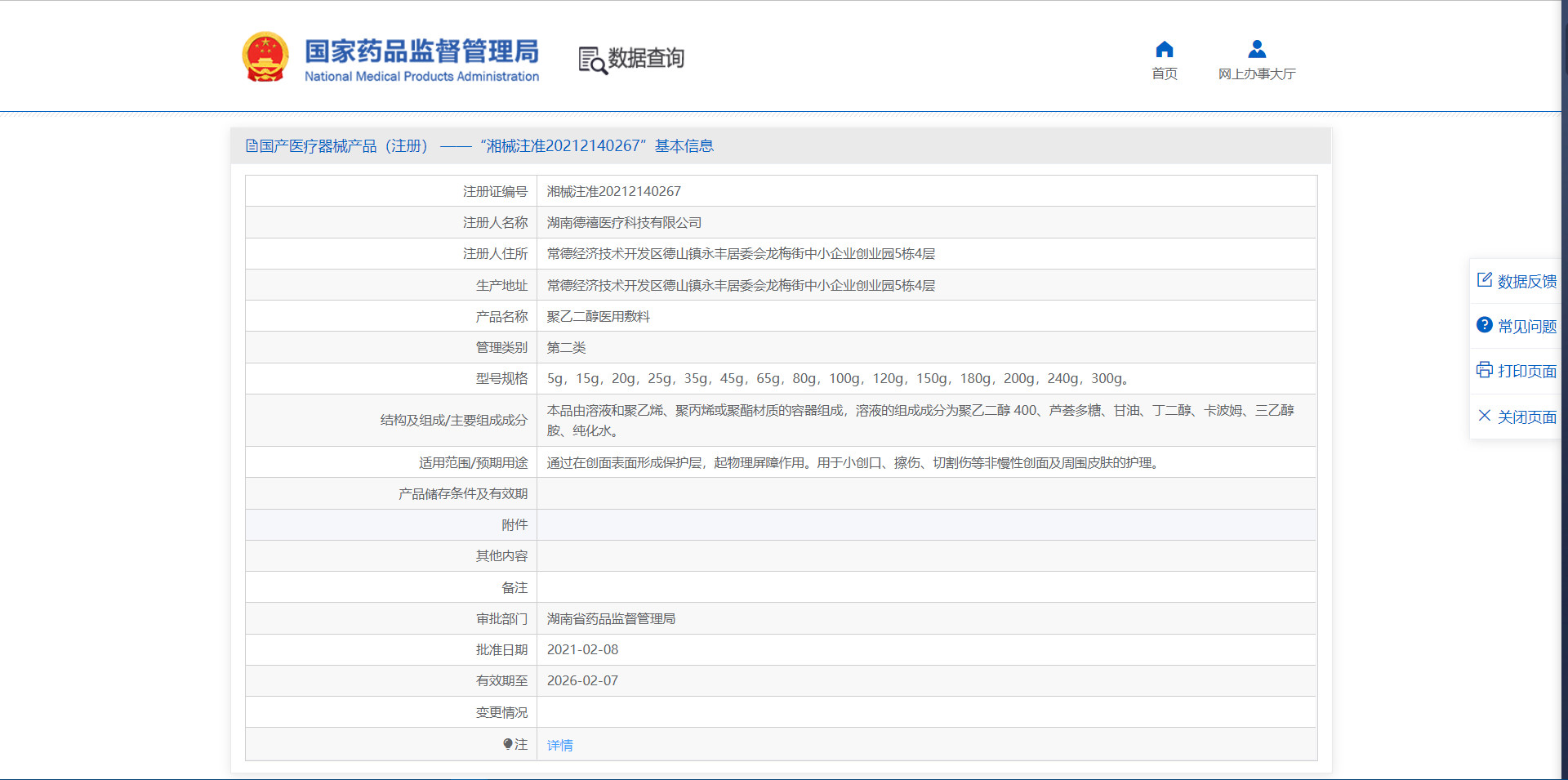Click the 批准日期 row label
1568x780 pixels.
(x=502, y=649)
